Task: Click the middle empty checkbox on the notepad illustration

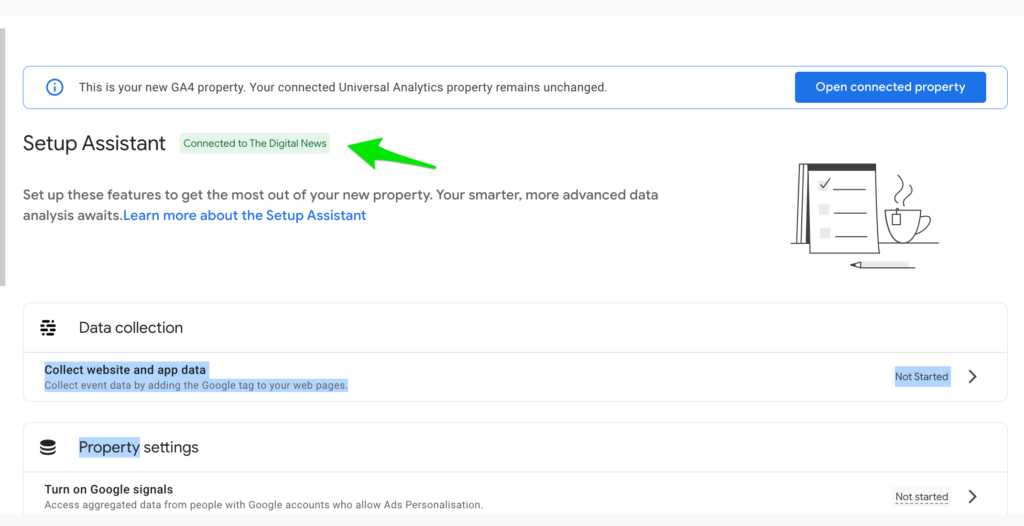Action: pos(824,209)
